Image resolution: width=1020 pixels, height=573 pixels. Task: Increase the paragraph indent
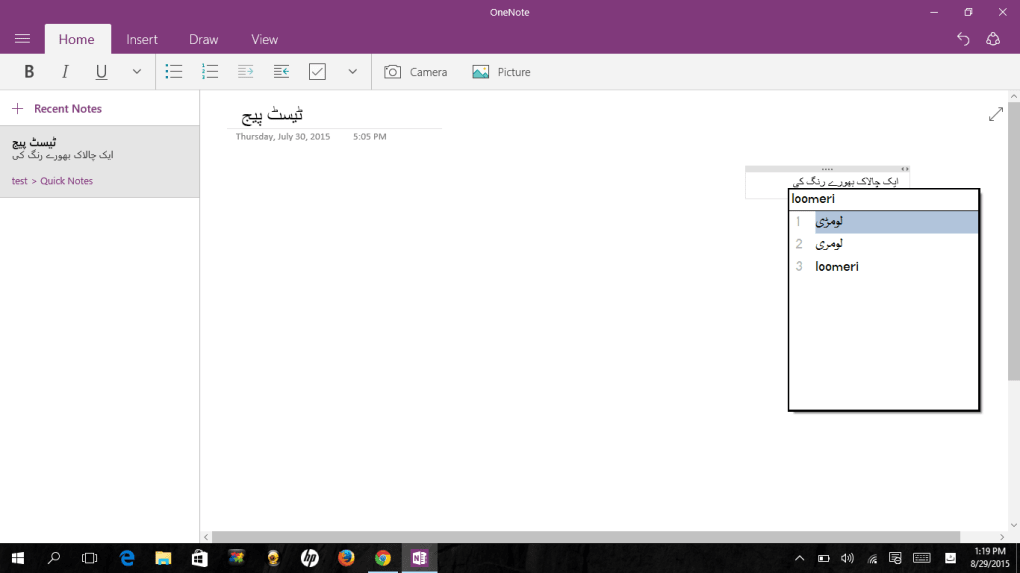coord(246,72)
